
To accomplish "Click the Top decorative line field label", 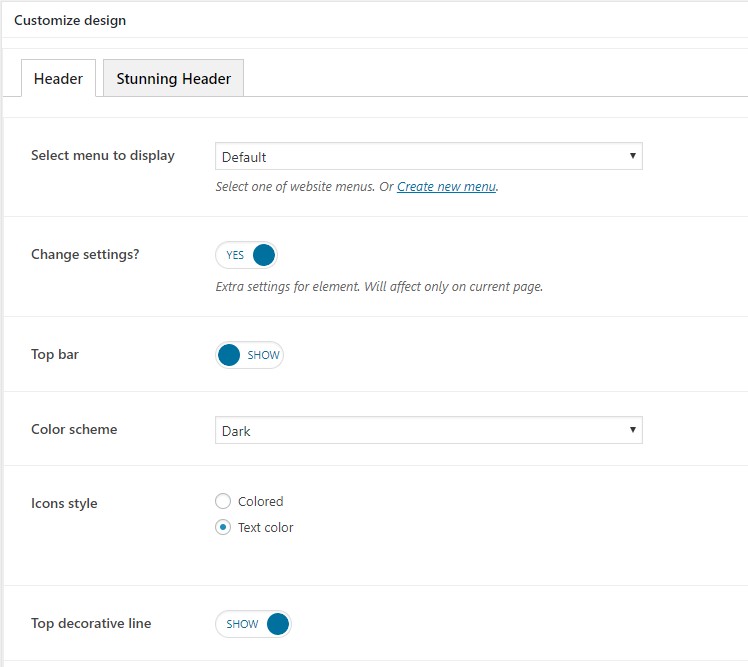I will (91, 623).
